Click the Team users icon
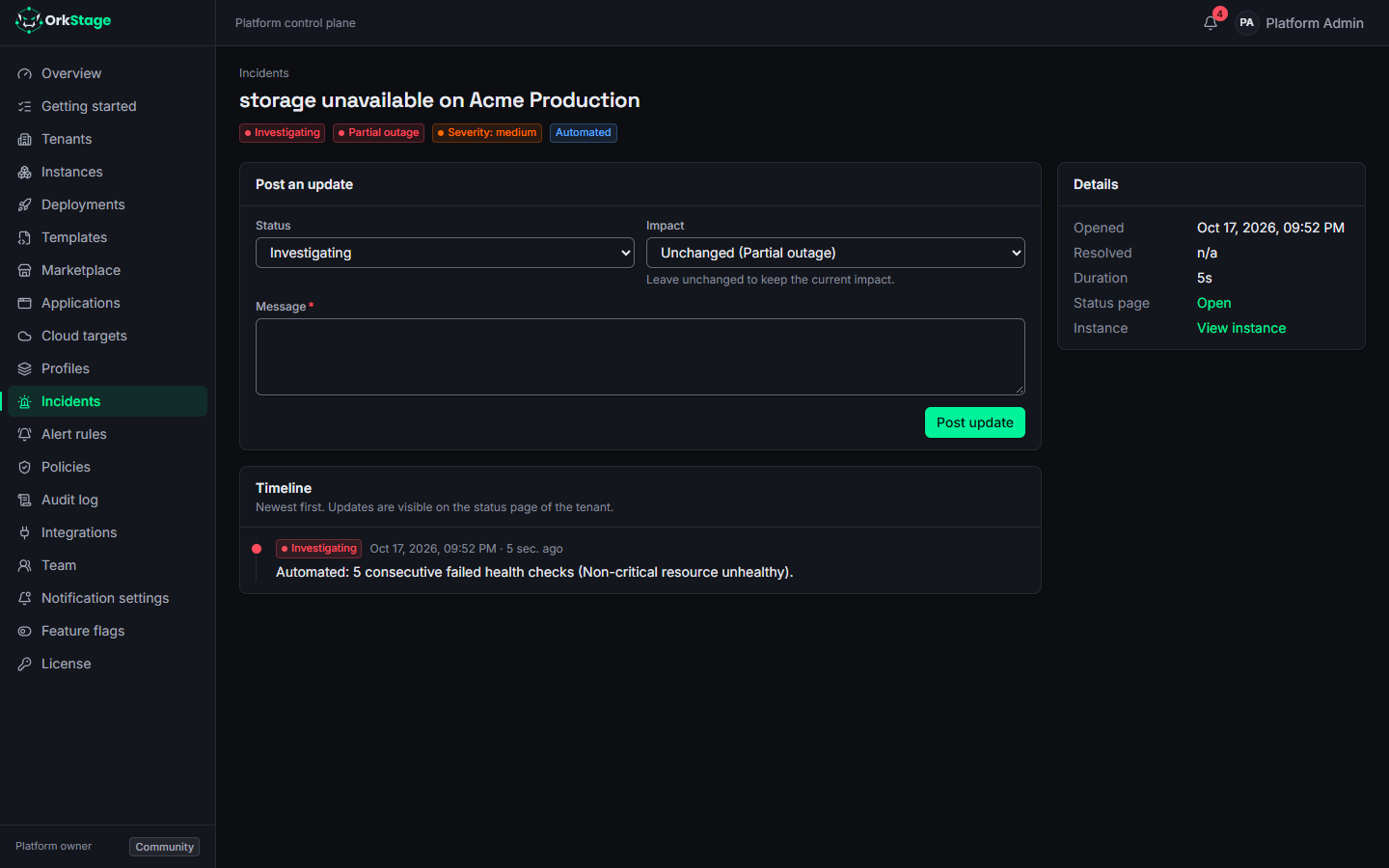This screenshot has width=1389, height=868. point(25,565)
